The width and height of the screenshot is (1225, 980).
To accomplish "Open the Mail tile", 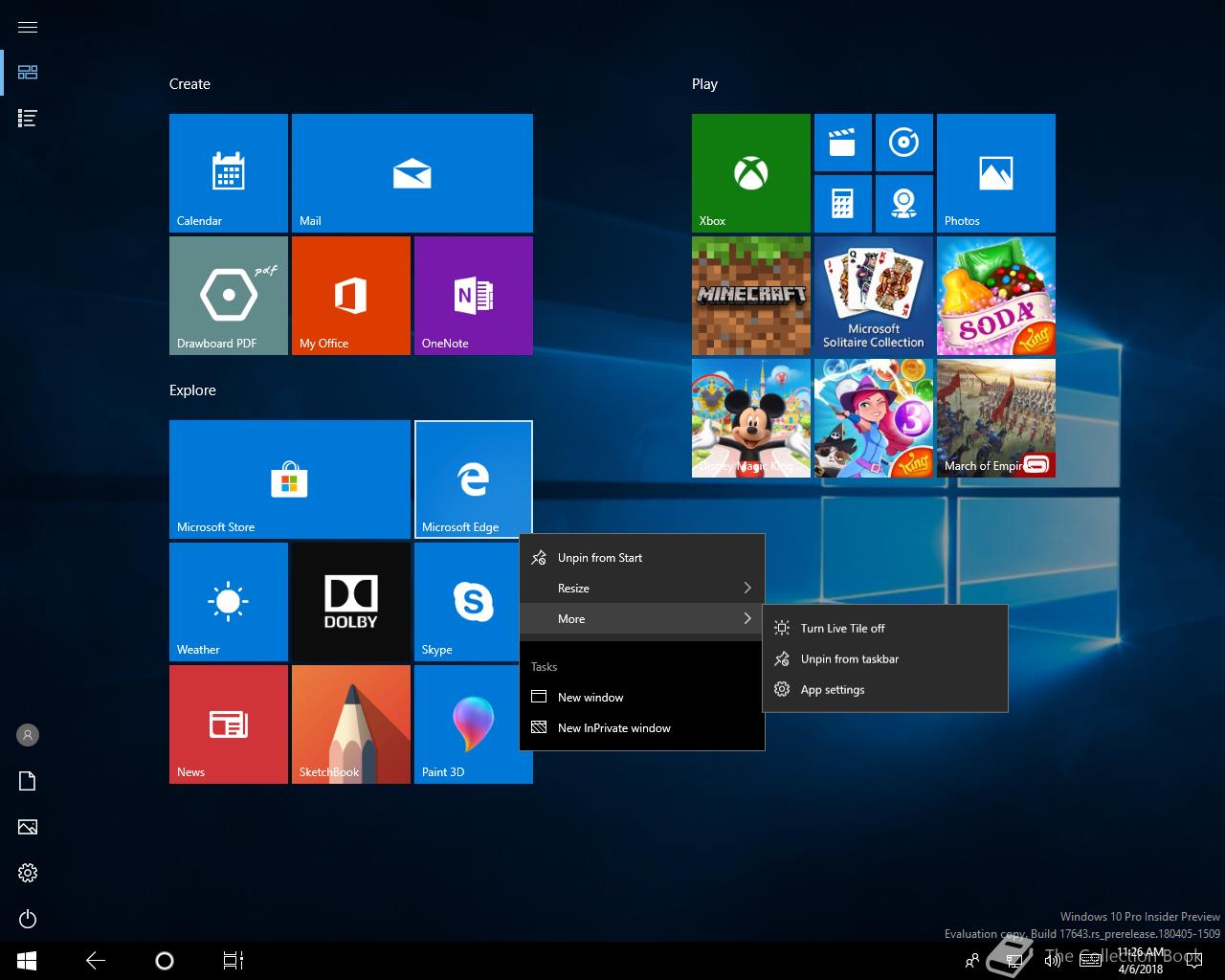I will point(412,173).
